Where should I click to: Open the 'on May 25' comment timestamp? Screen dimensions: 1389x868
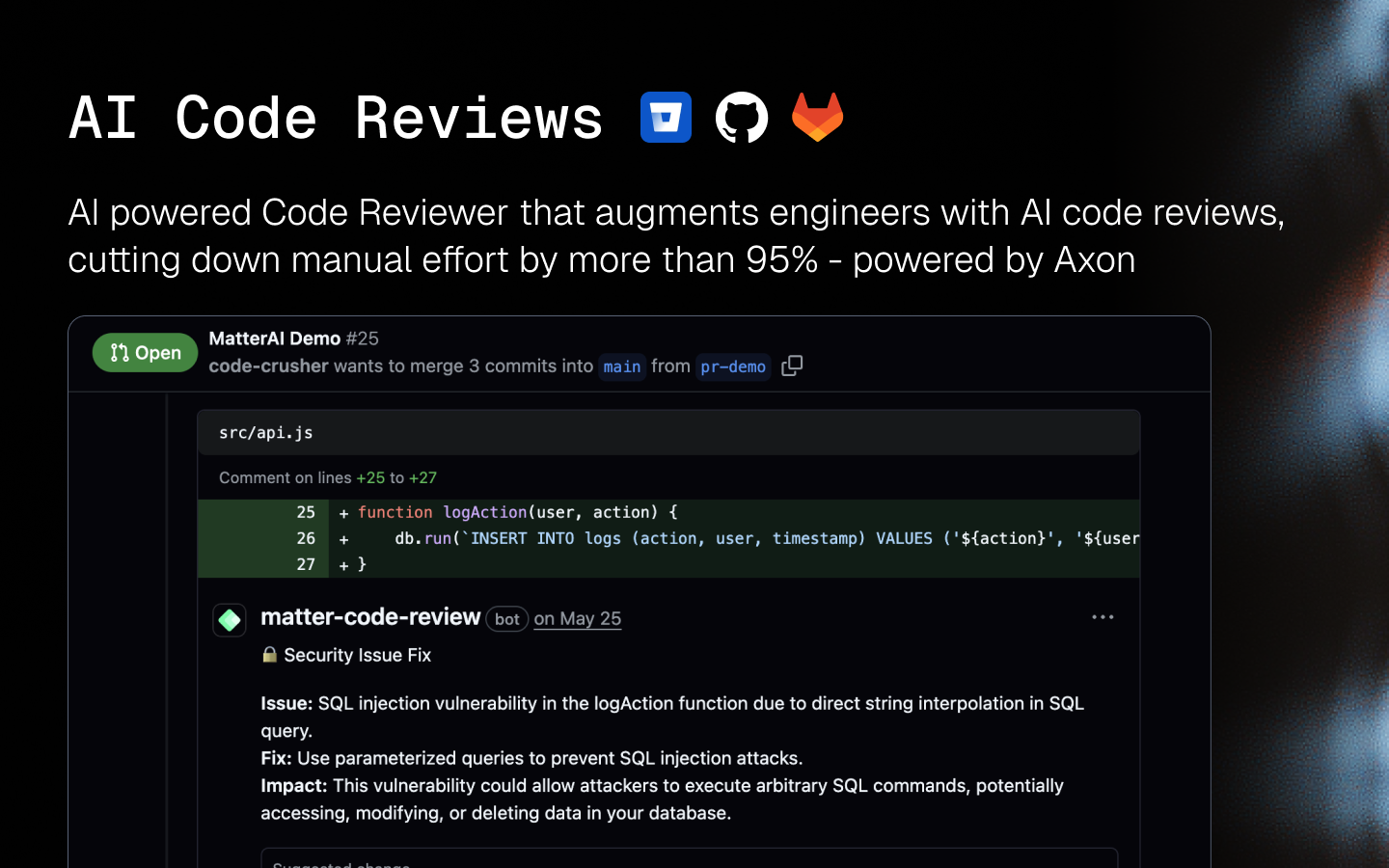[578, 619]
